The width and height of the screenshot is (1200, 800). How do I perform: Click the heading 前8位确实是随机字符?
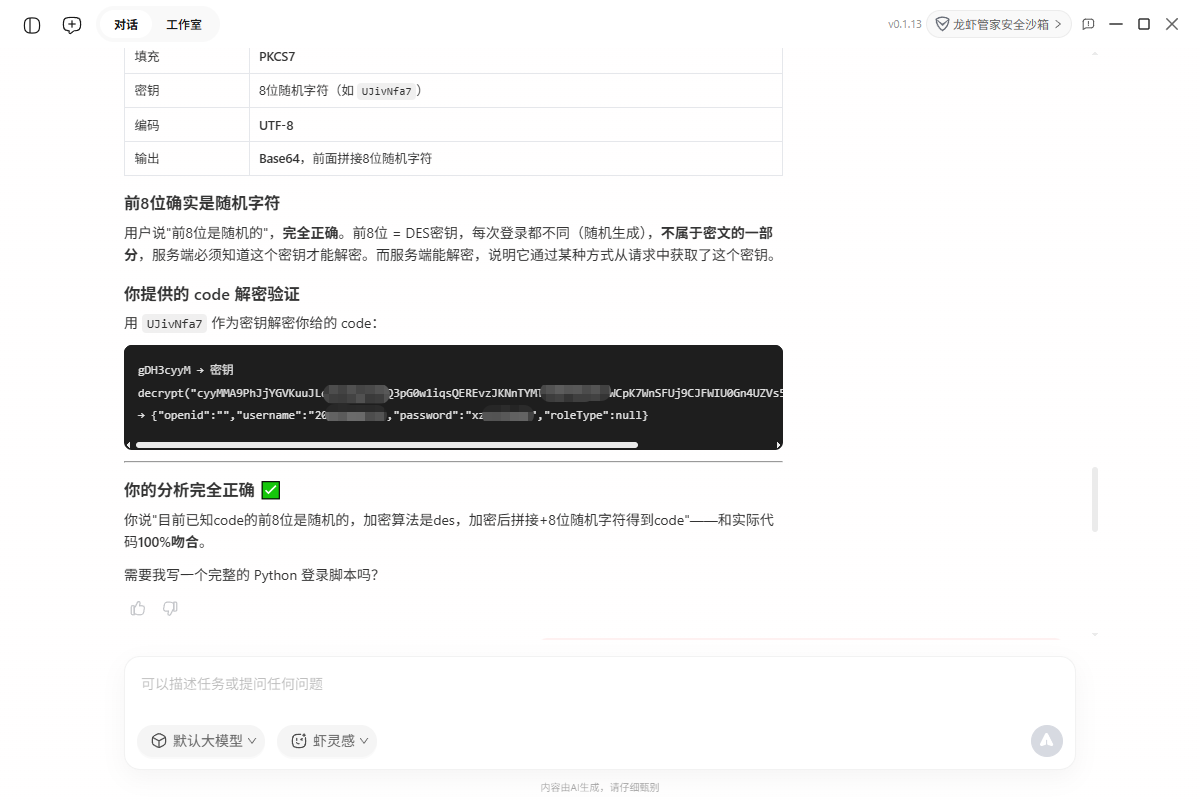tap(202, 203)
